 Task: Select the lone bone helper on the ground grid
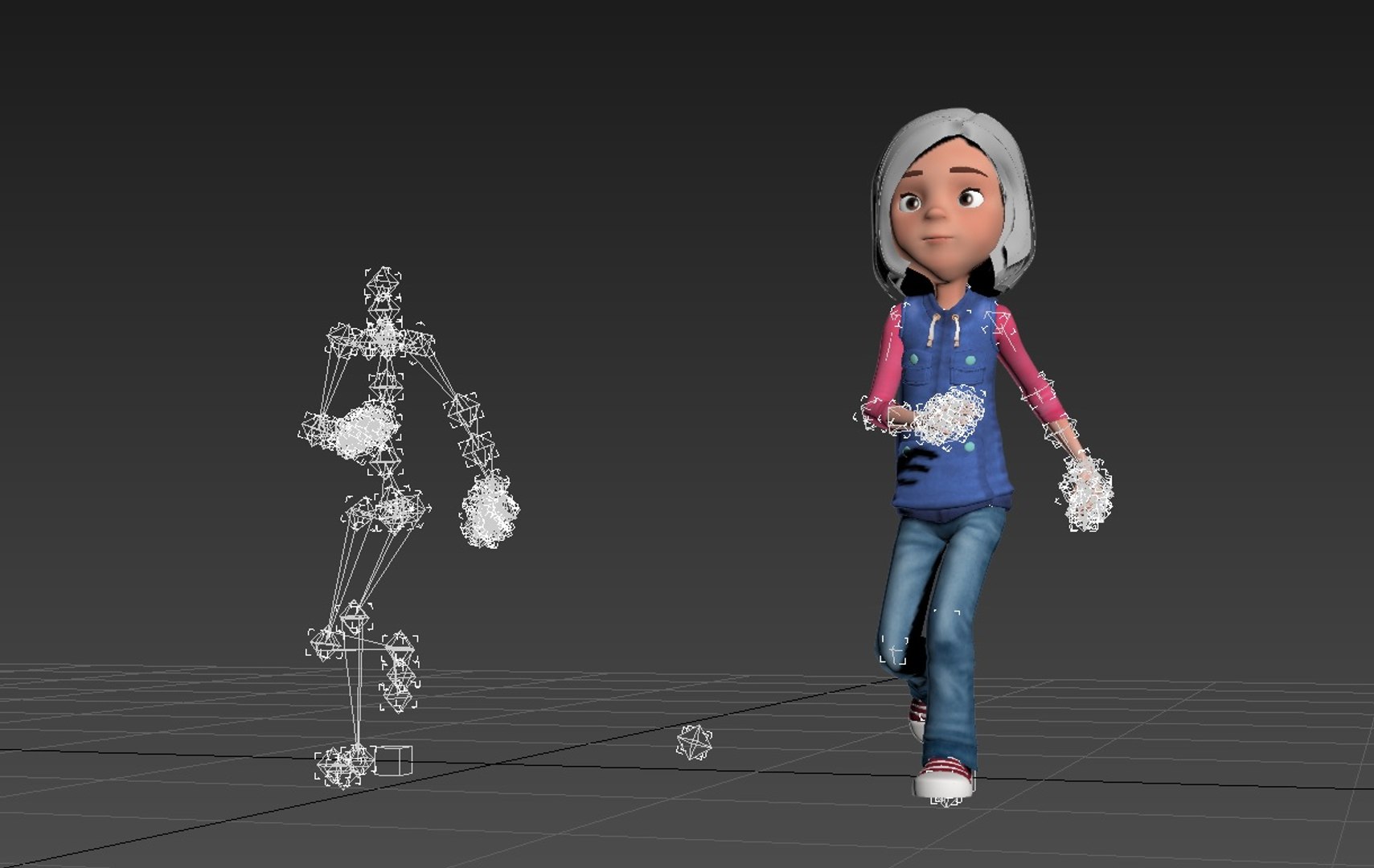click(x=693, y=743)
